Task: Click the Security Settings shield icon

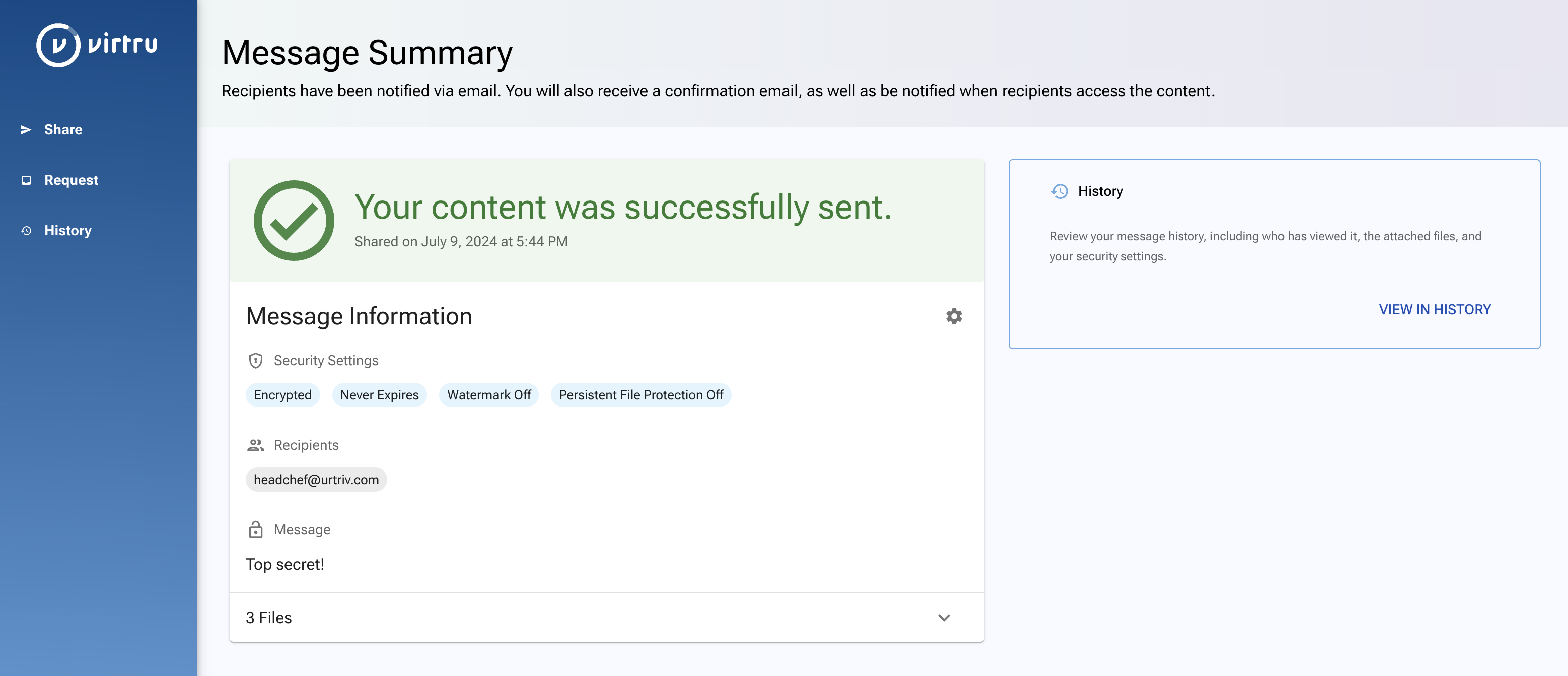Action: tap(256, 361)
